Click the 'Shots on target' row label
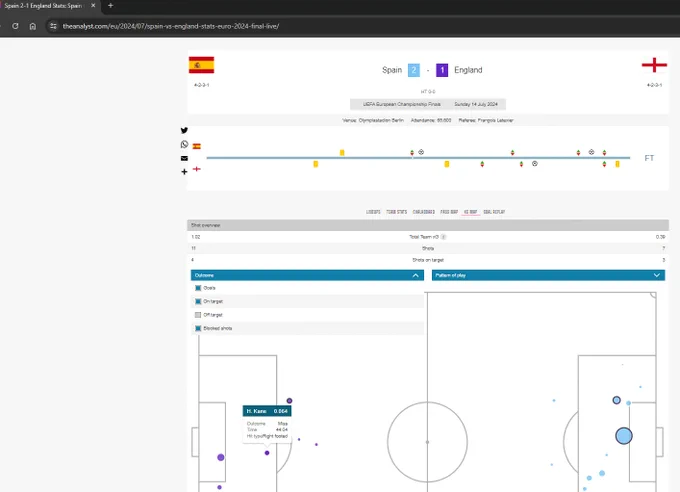 click(x=428, y=260)
